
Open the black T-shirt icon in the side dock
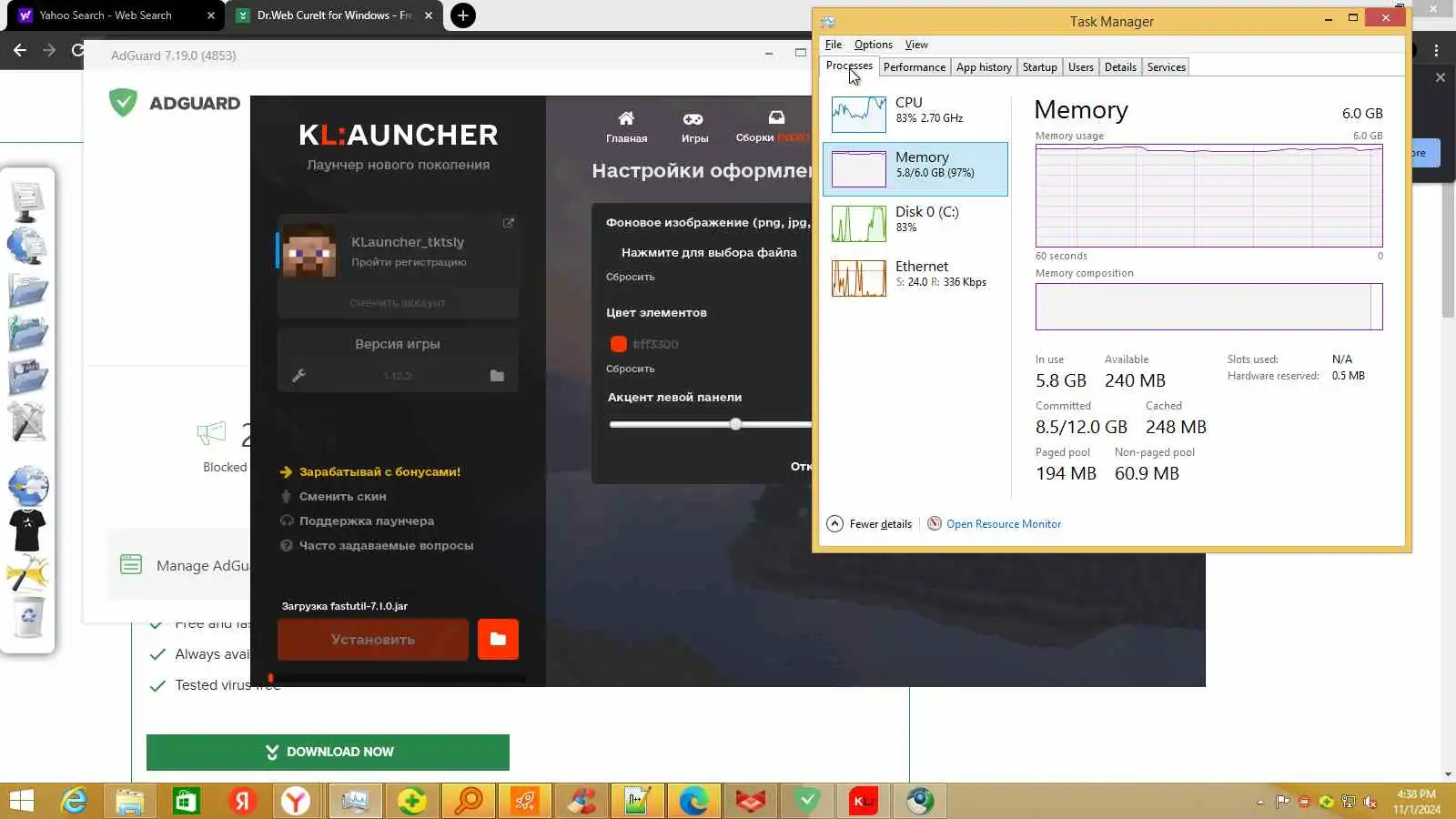(x=27, y=530)
